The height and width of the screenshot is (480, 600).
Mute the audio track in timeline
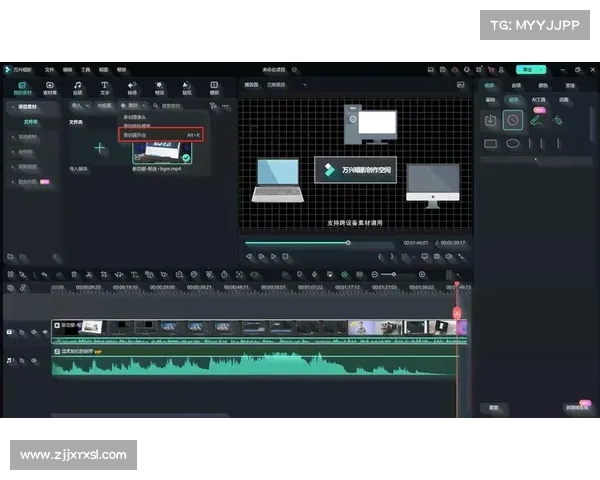coord(33,360)
